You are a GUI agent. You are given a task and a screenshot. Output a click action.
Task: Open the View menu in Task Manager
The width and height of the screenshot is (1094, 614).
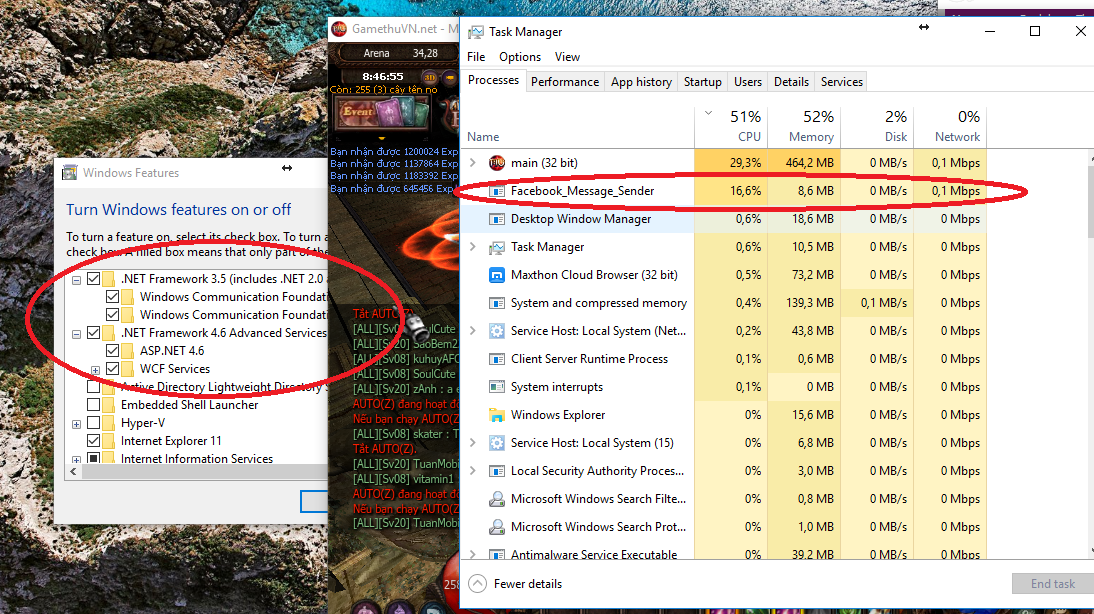pos(567,57)
